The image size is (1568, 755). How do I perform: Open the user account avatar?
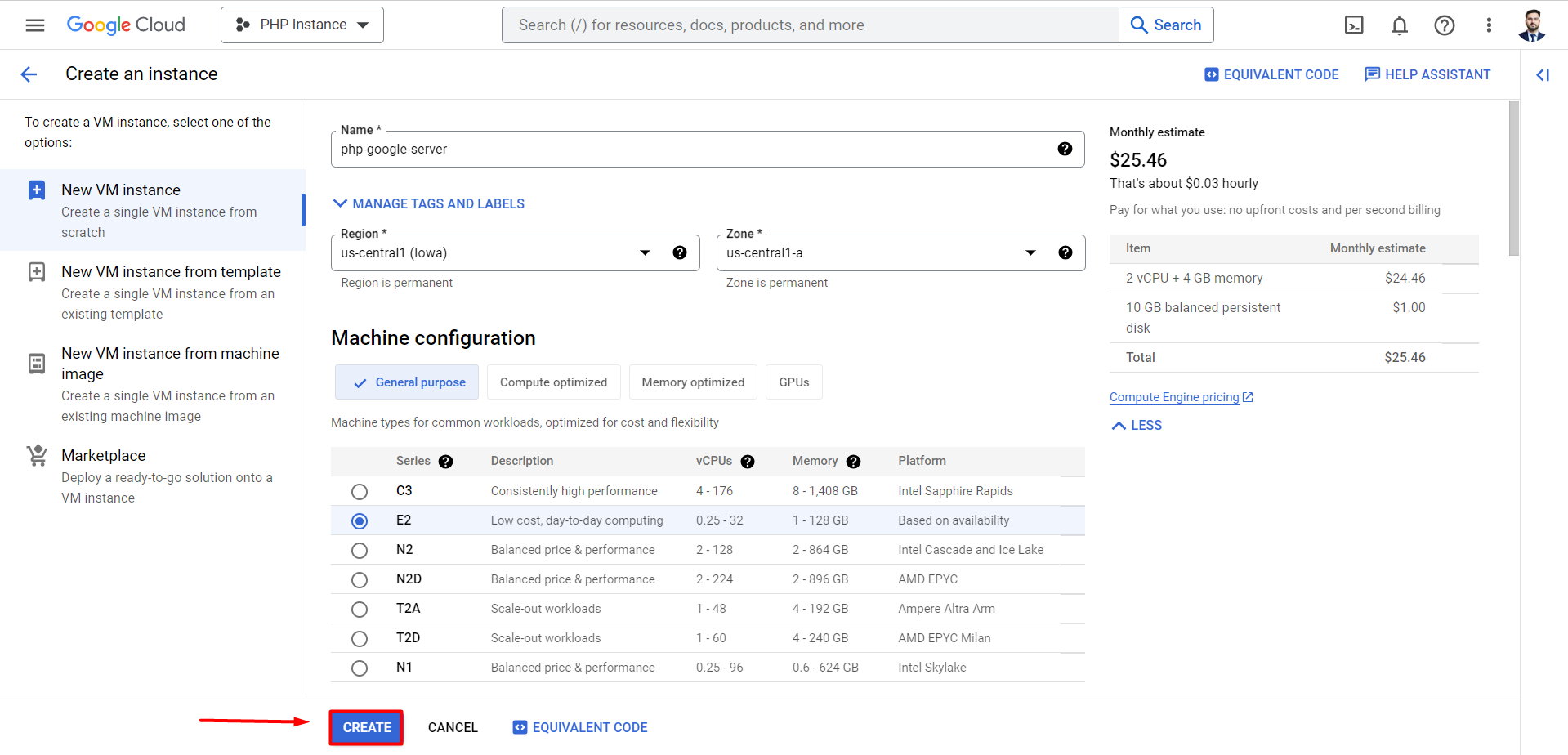[x=1532, y=25]
